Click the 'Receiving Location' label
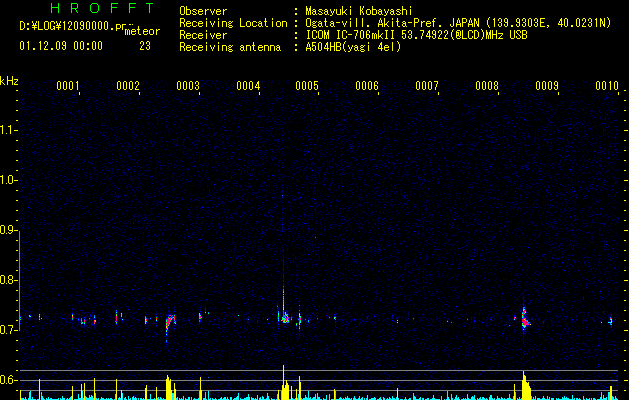The image size is (629, 400). pyautogui.click(x=233, y=23)
